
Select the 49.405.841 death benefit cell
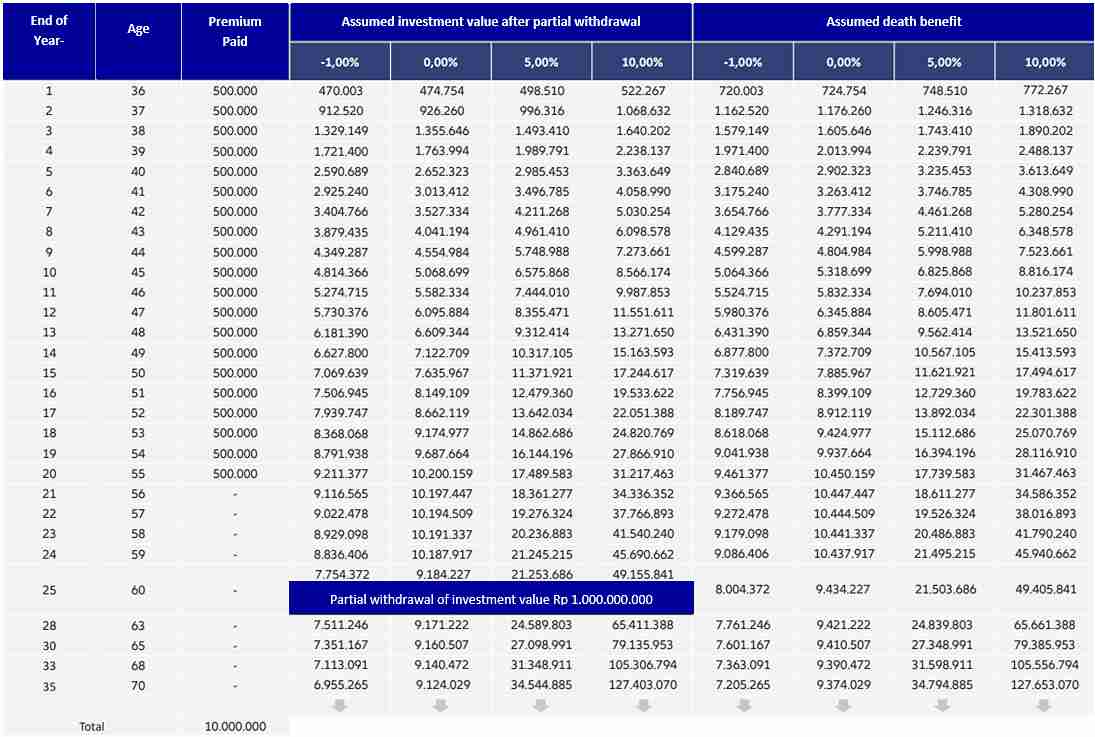tap(1044, 590)
